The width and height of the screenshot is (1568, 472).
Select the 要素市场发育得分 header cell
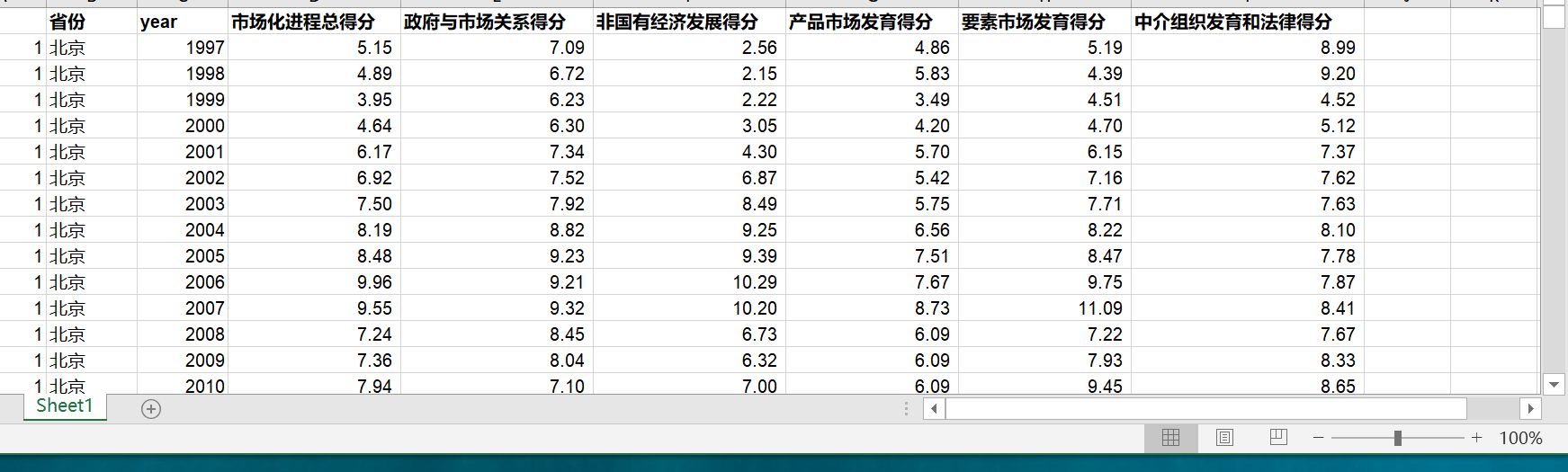click(x=1044, y=22)
